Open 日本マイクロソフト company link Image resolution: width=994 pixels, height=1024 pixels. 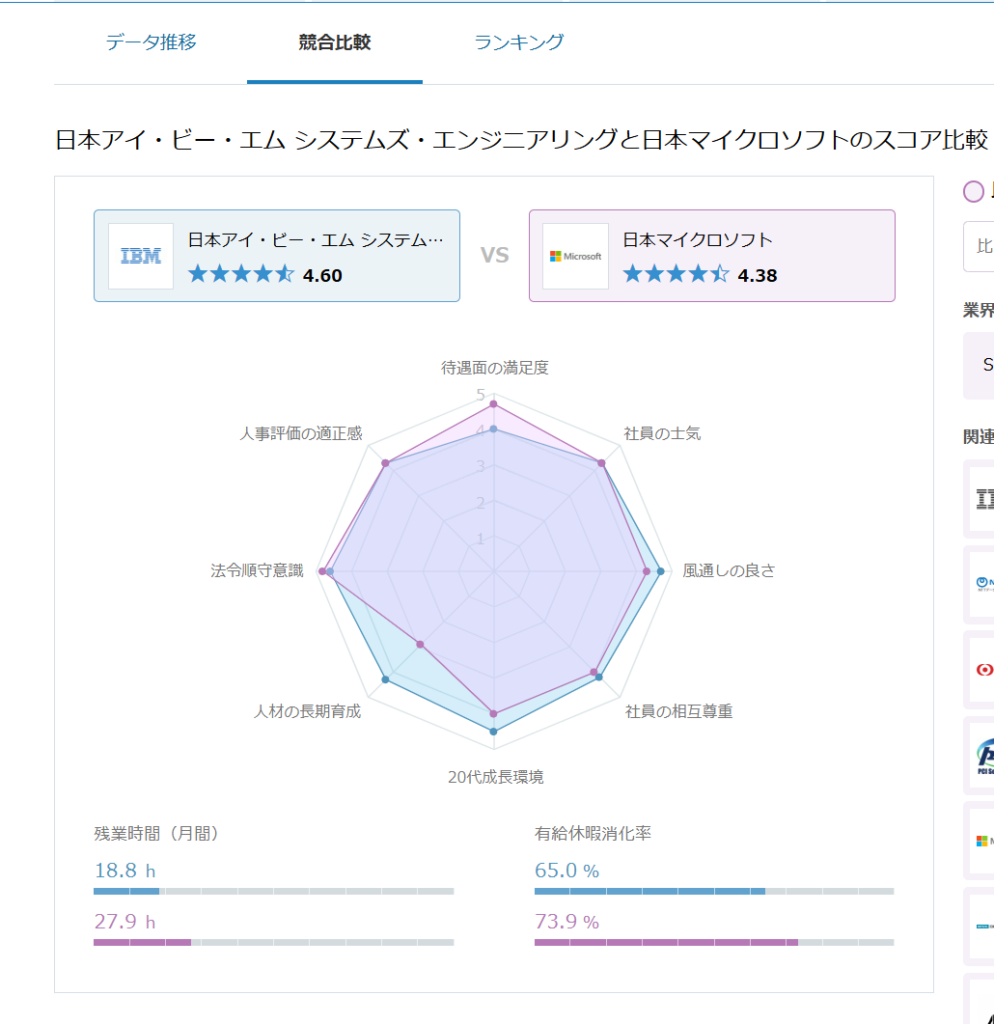697,240
